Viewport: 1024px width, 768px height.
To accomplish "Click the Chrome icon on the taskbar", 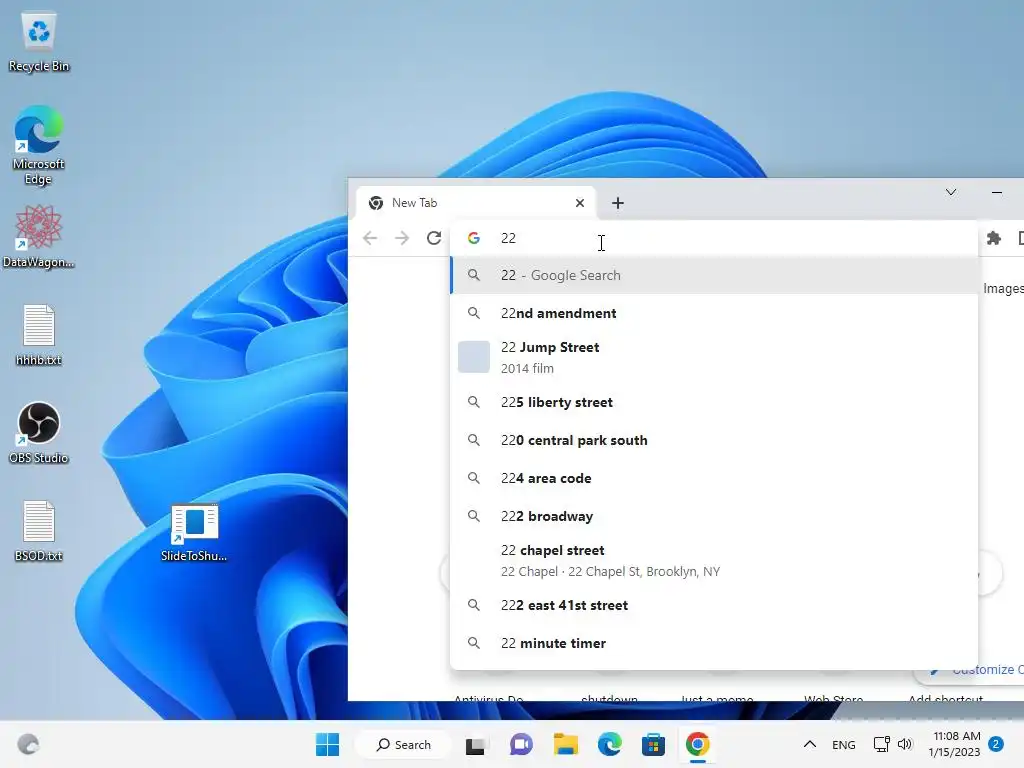I will 697,744.
